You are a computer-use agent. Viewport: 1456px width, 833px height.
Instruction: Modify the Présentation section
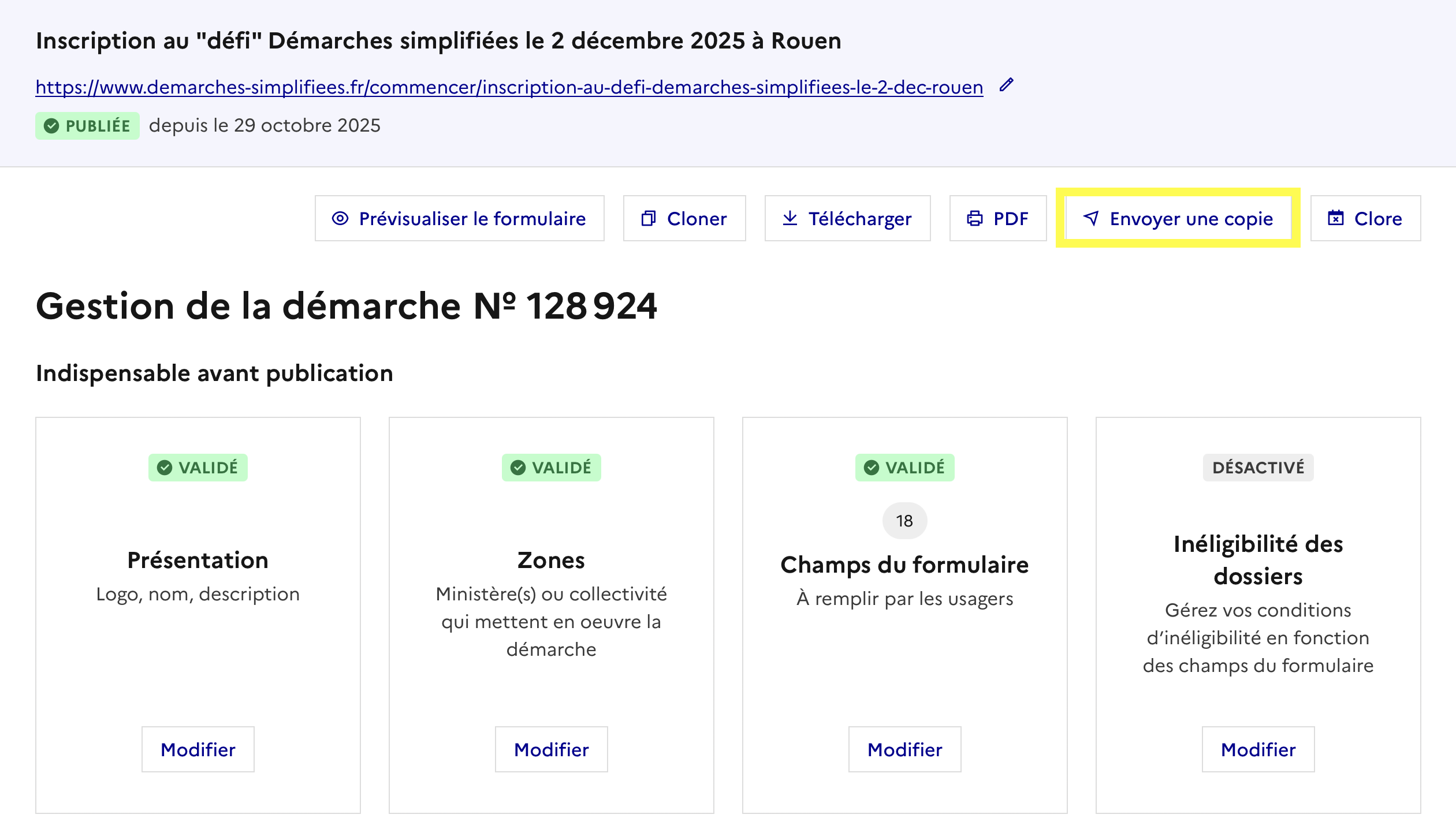pyautogui.click(x=198, y=749)
